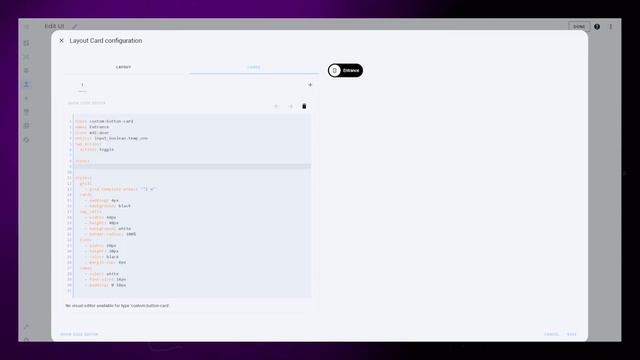
Task: Click the 'color: white' code line
Action: [x=102, y=274]
